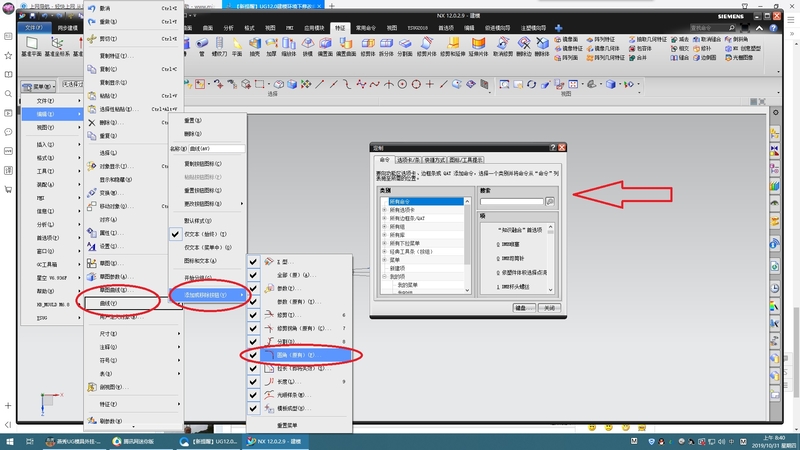
Task: Open the 添加或移除按钮 submenu
Action: pos(207,295)
